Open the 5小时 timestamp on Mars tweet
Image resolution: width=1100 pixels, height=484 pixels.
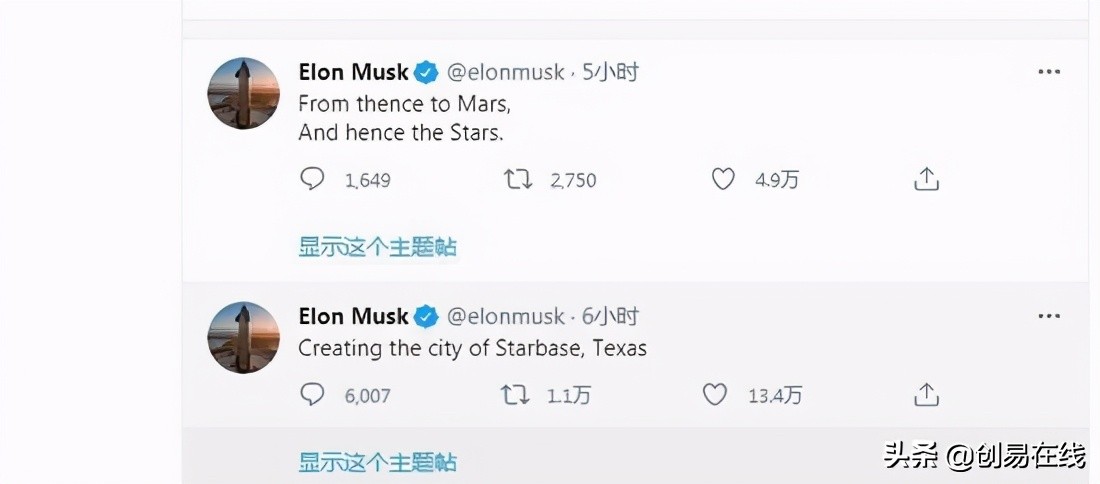pos(610,72)
